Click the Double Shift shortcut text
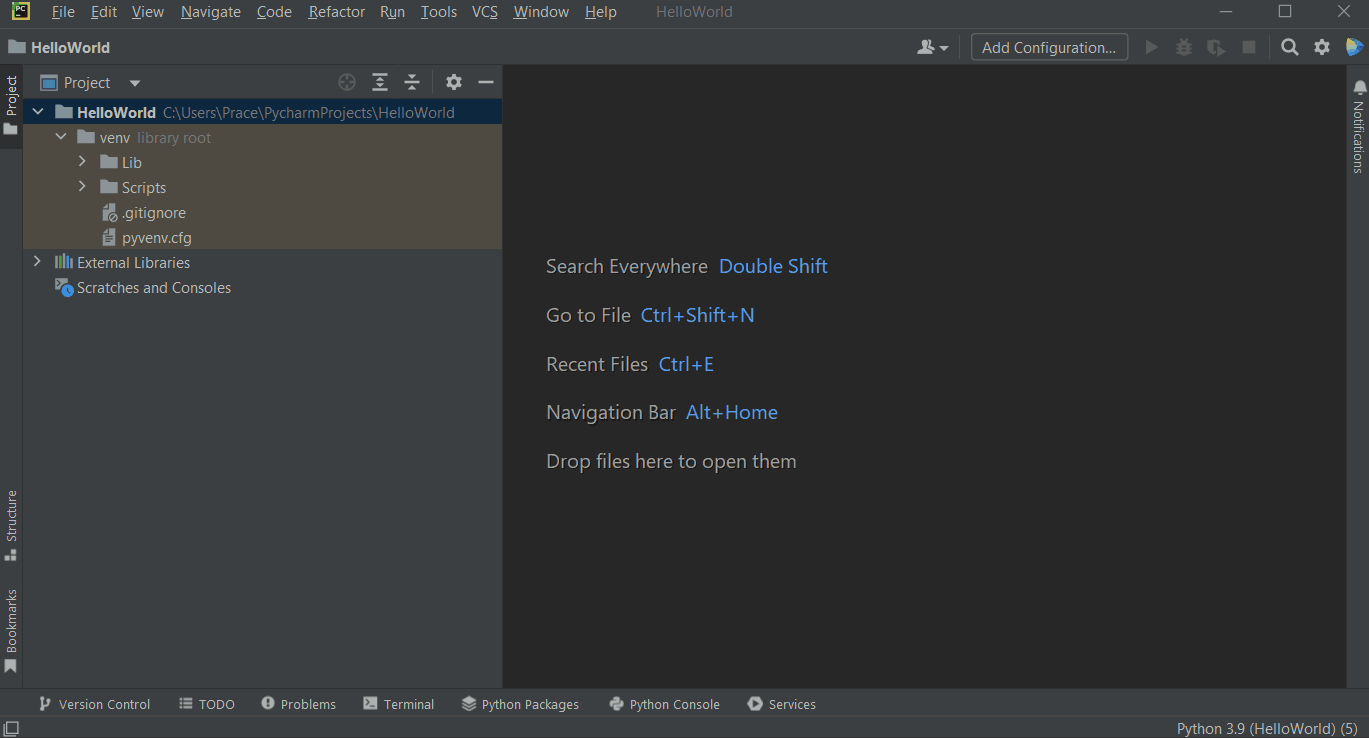Screen dimensions: 1369x738 [x=773, y=266]
